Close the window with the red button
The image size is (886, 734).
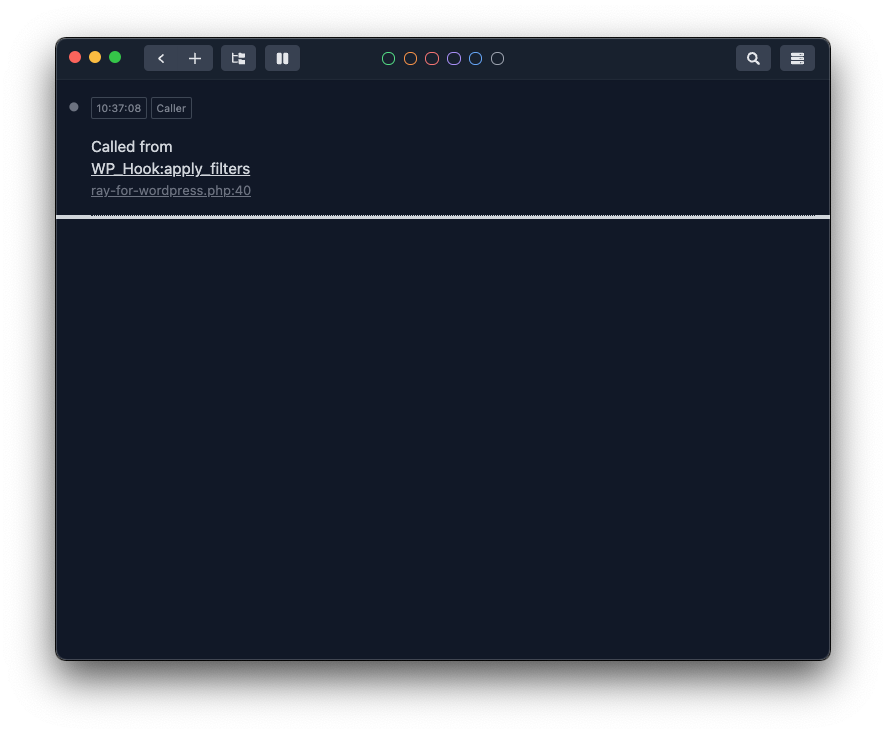[75, 57]
